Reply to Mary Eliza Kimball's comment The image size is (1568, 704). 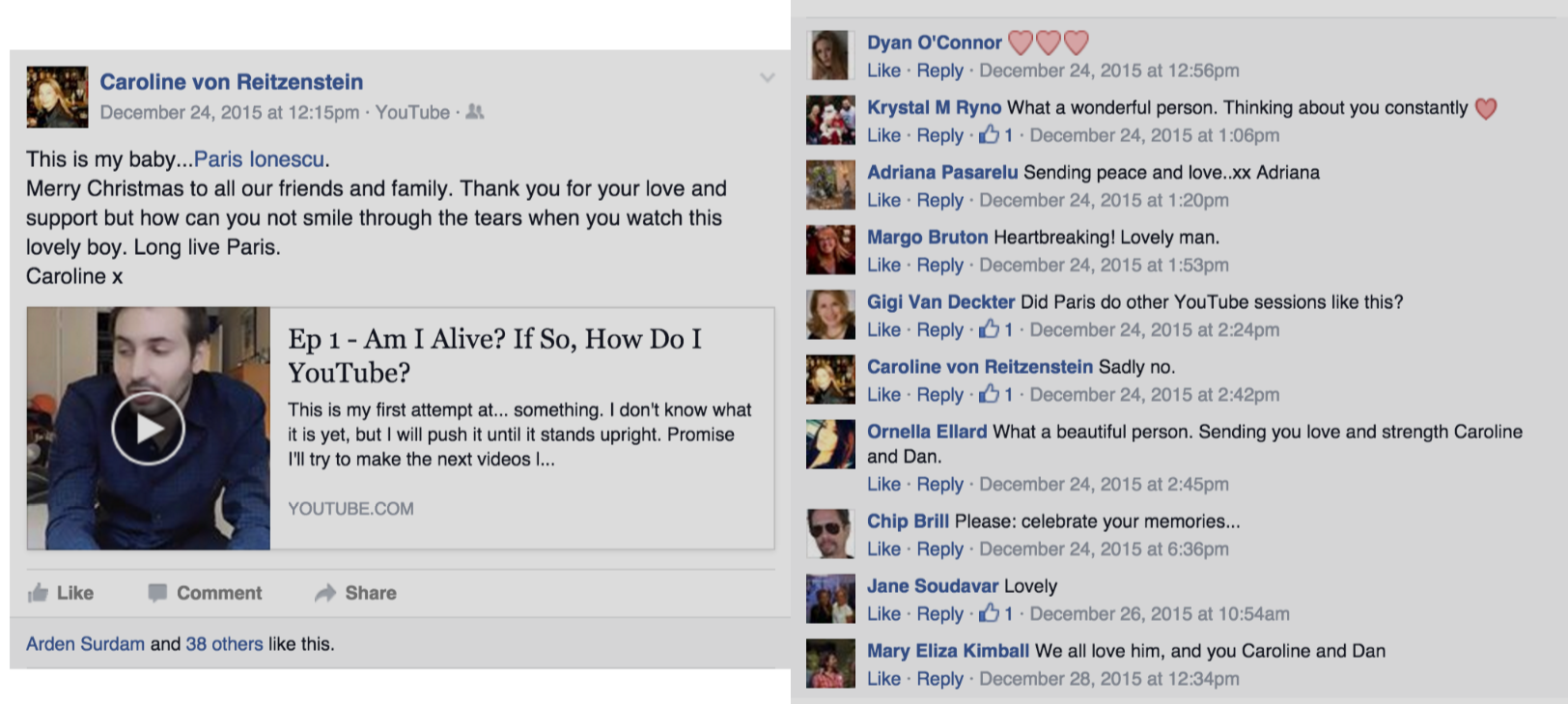[939, 678]
